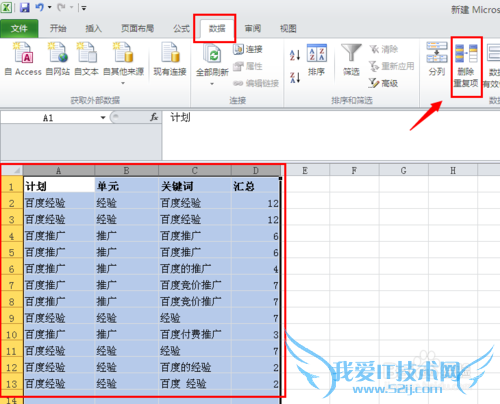Select column E header
The height and width of the screenshot is (404, 500).
tap(305, 171)
